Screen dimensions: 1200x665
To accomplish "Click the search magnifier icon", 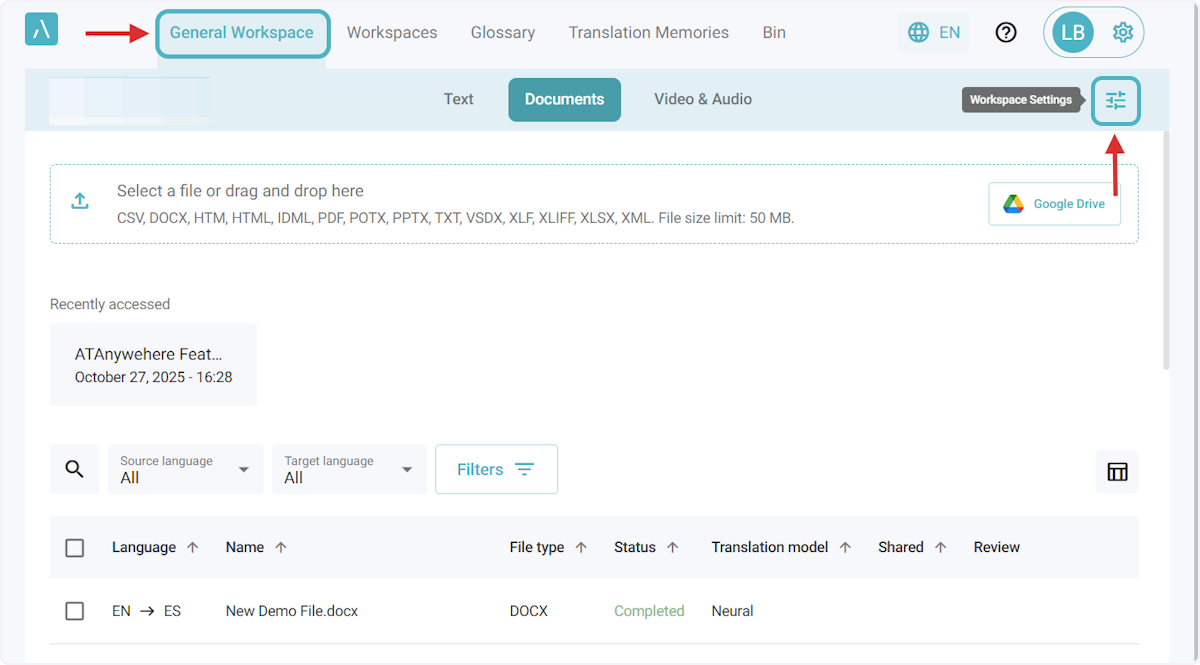I will pyautogui.click(x=75, y=469).
